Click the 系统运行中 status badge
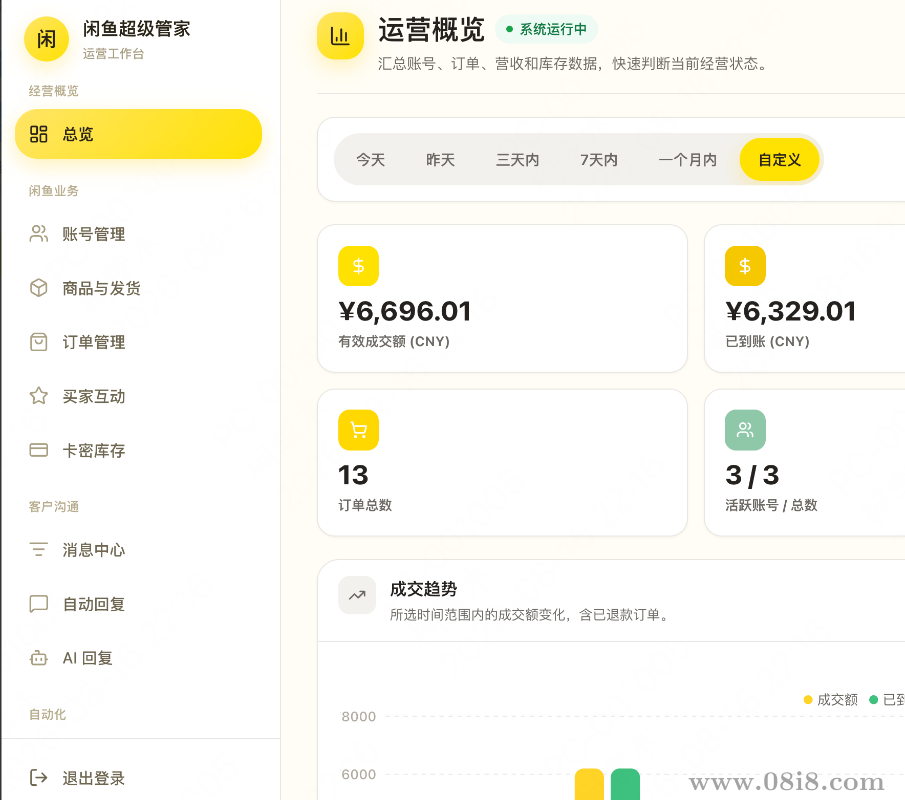 coord(546,29)
